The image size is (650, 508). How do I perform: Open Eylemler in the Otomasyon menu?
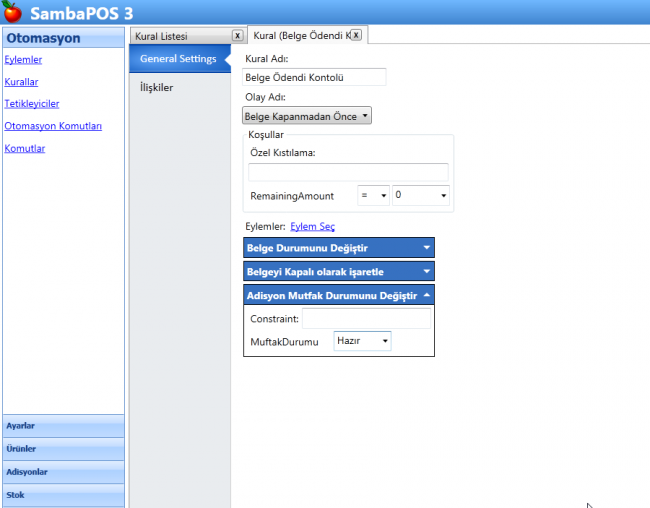click(23, 60)
